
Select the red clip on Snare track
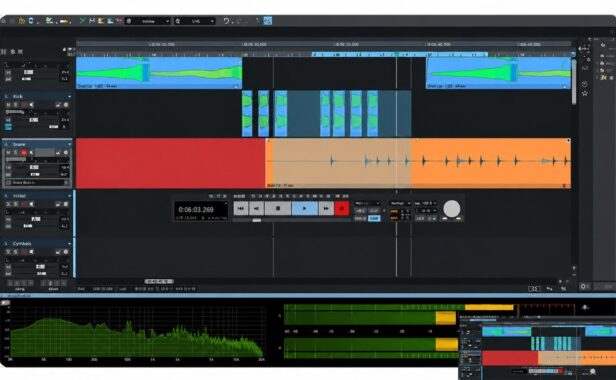tap(170, 163)
